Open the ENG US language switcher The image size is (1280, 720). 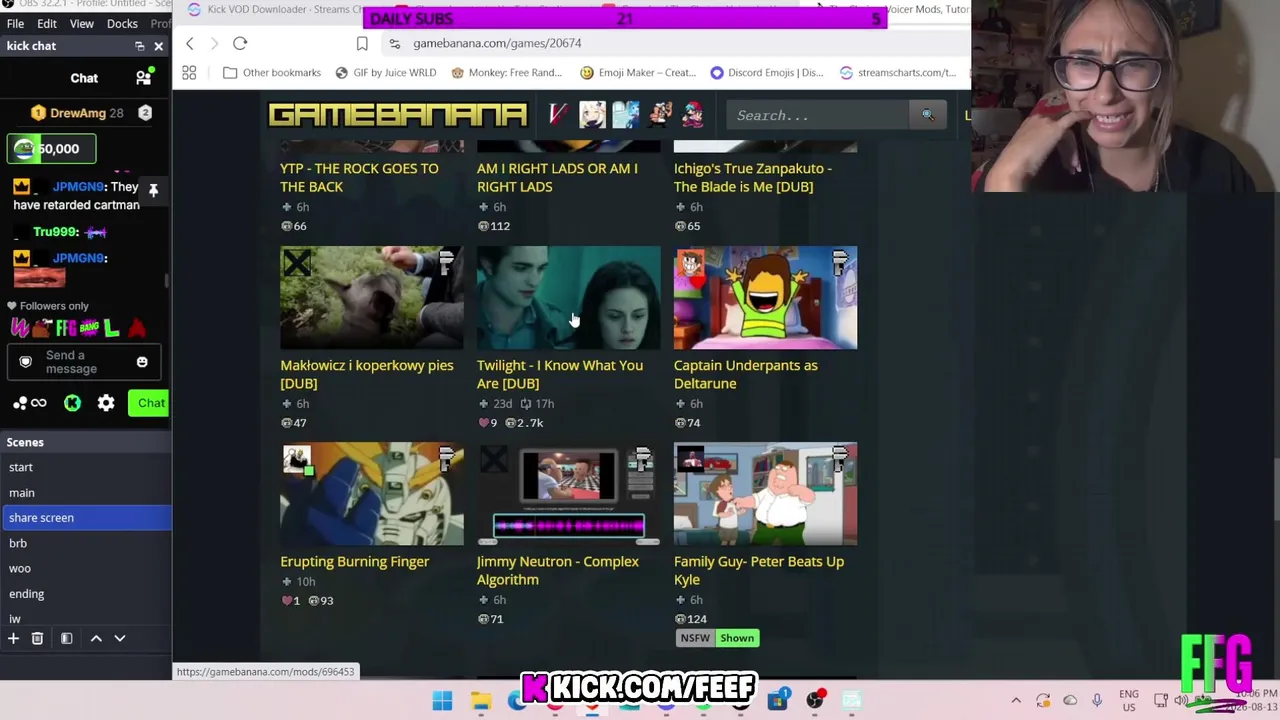click(1129, 701)
